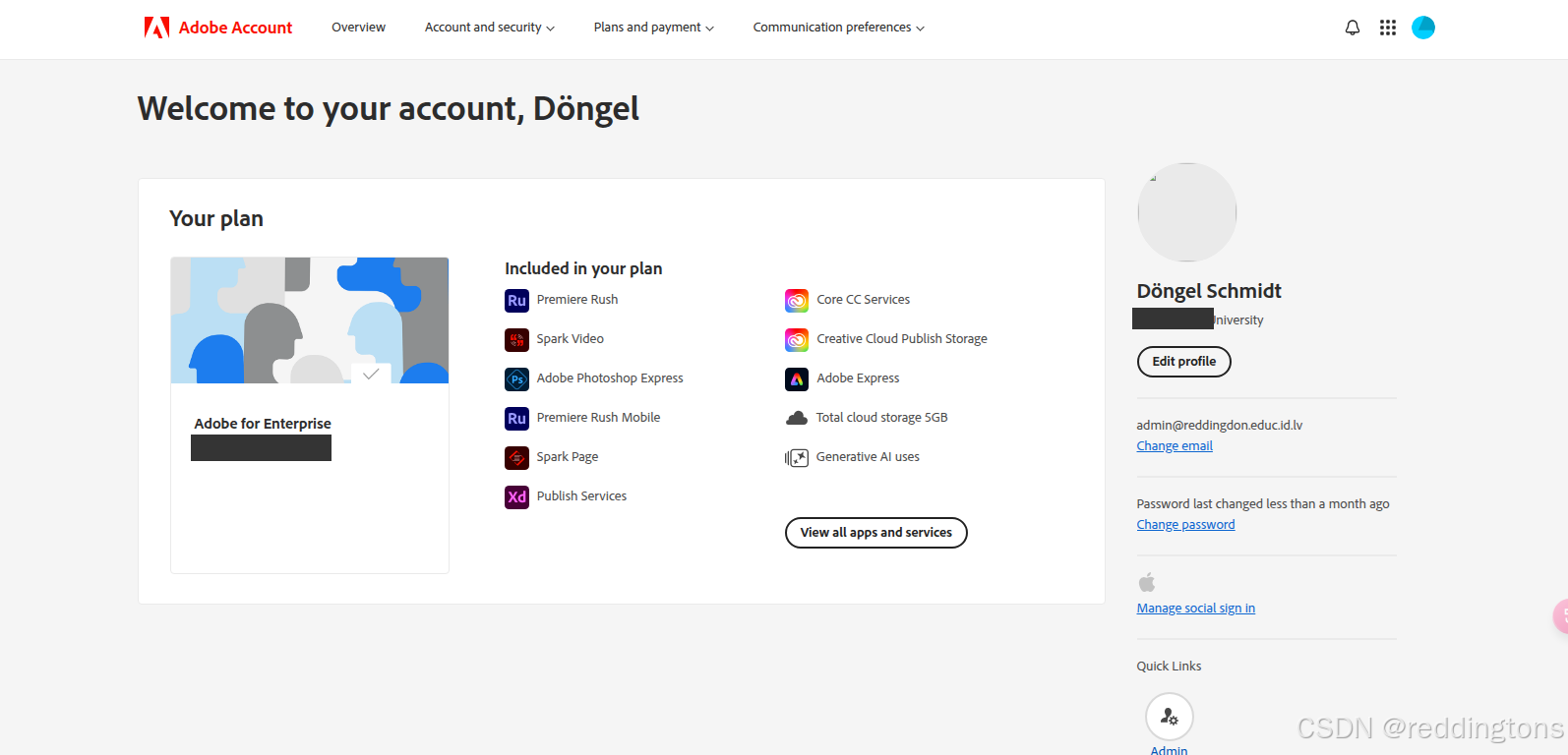
Task: Click the admin@reddingdon.educ.id.lv email text
Action: point(1220,426)
